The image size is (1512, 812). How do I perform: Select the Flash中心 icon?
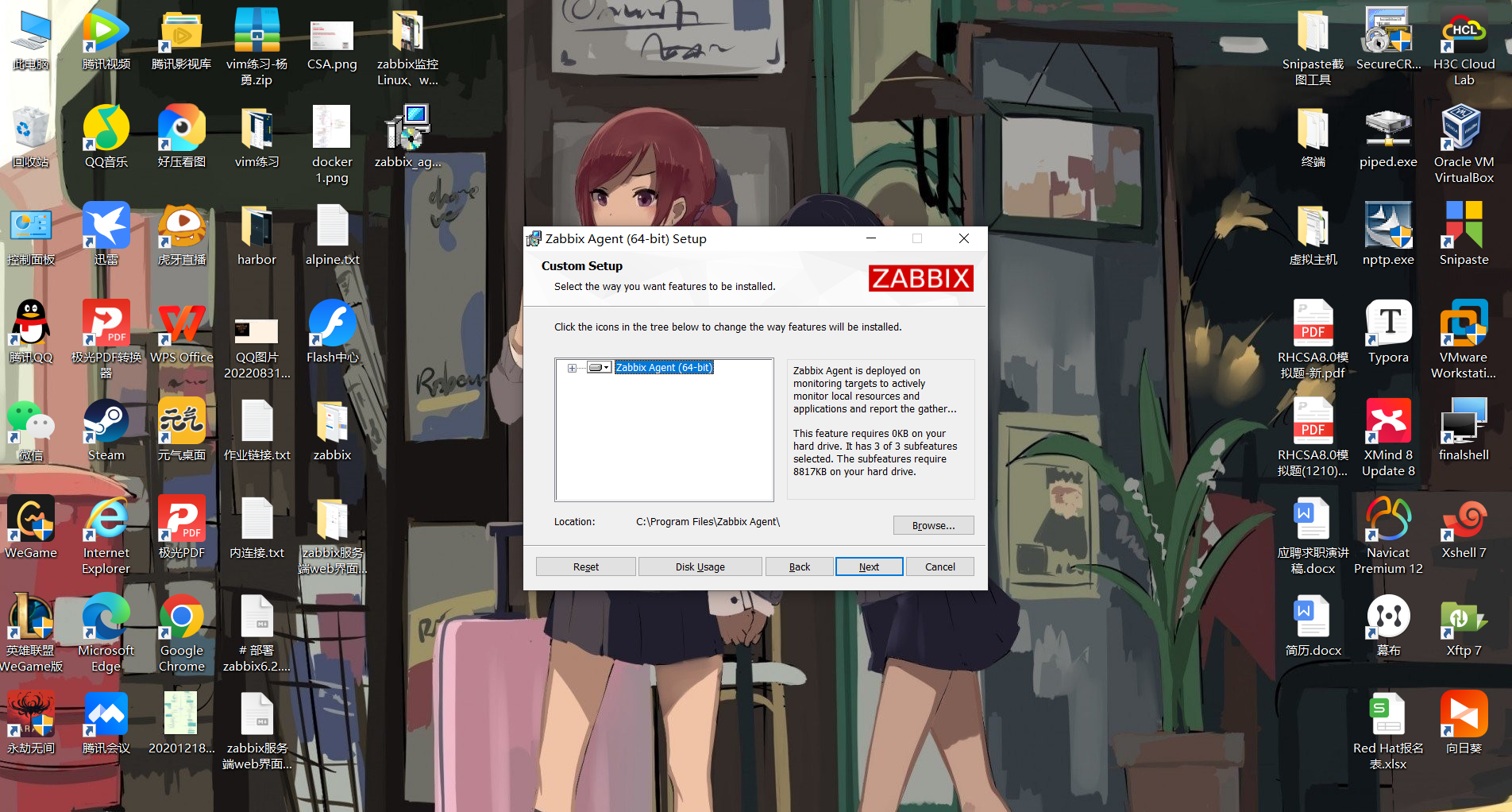[x=332, y=332]
